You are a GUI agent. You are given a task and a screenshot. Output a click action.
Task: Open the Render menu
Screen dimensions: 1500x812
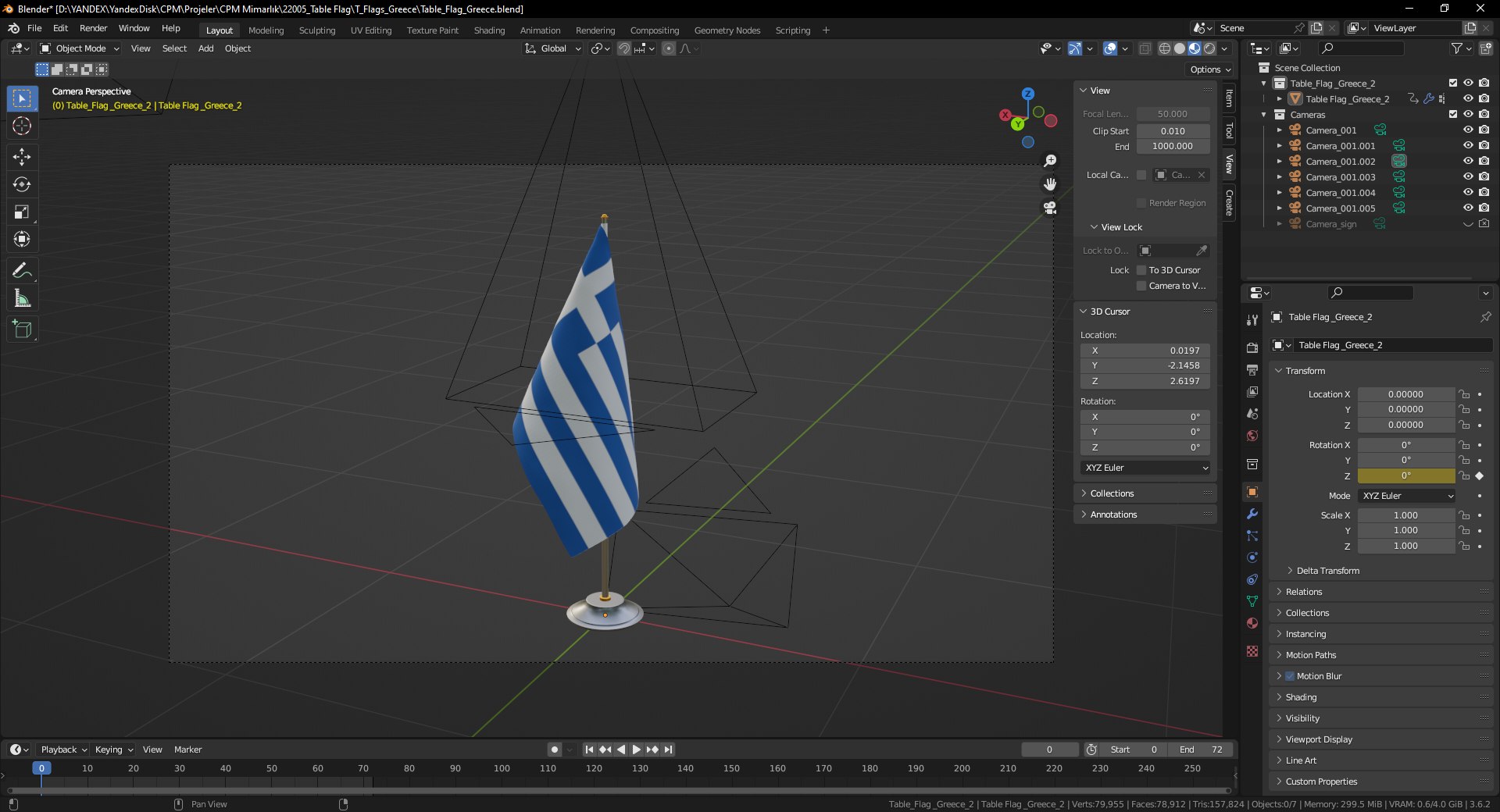coord(93,28)
